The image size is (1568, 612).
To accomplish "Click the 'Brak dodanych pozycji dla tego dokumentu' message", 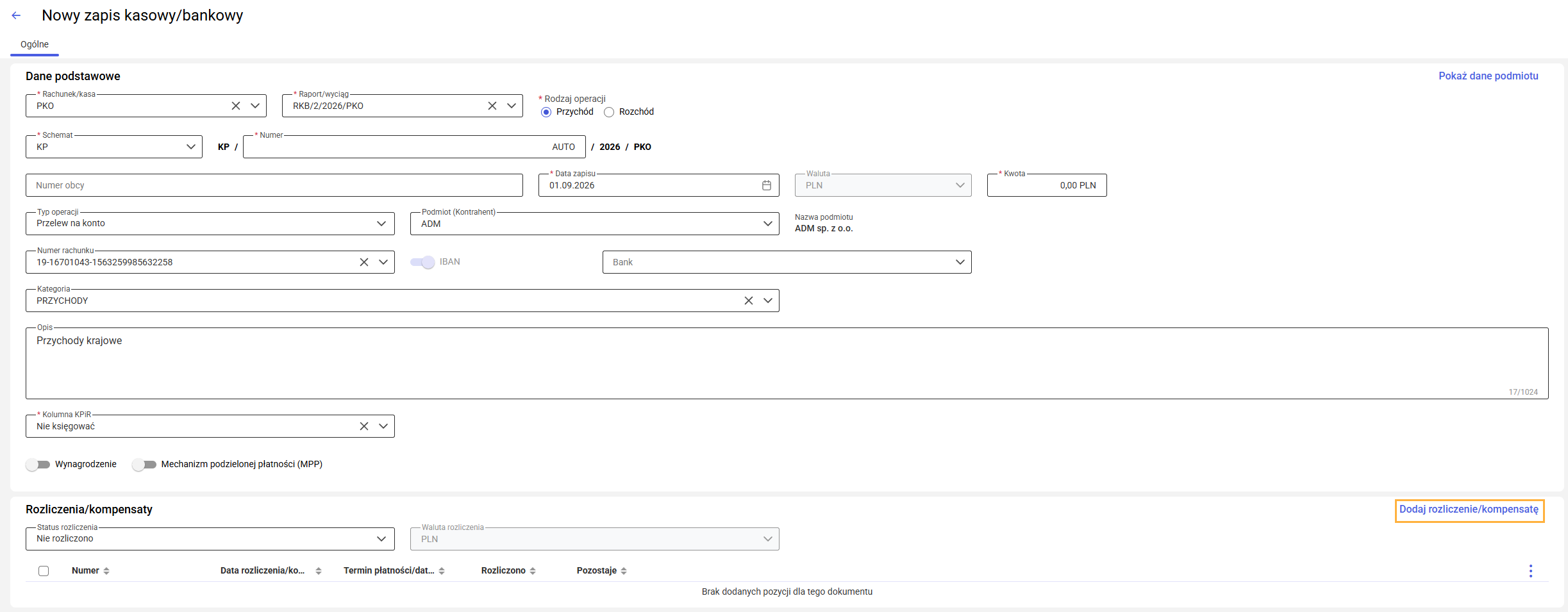I will coord(787,591).
